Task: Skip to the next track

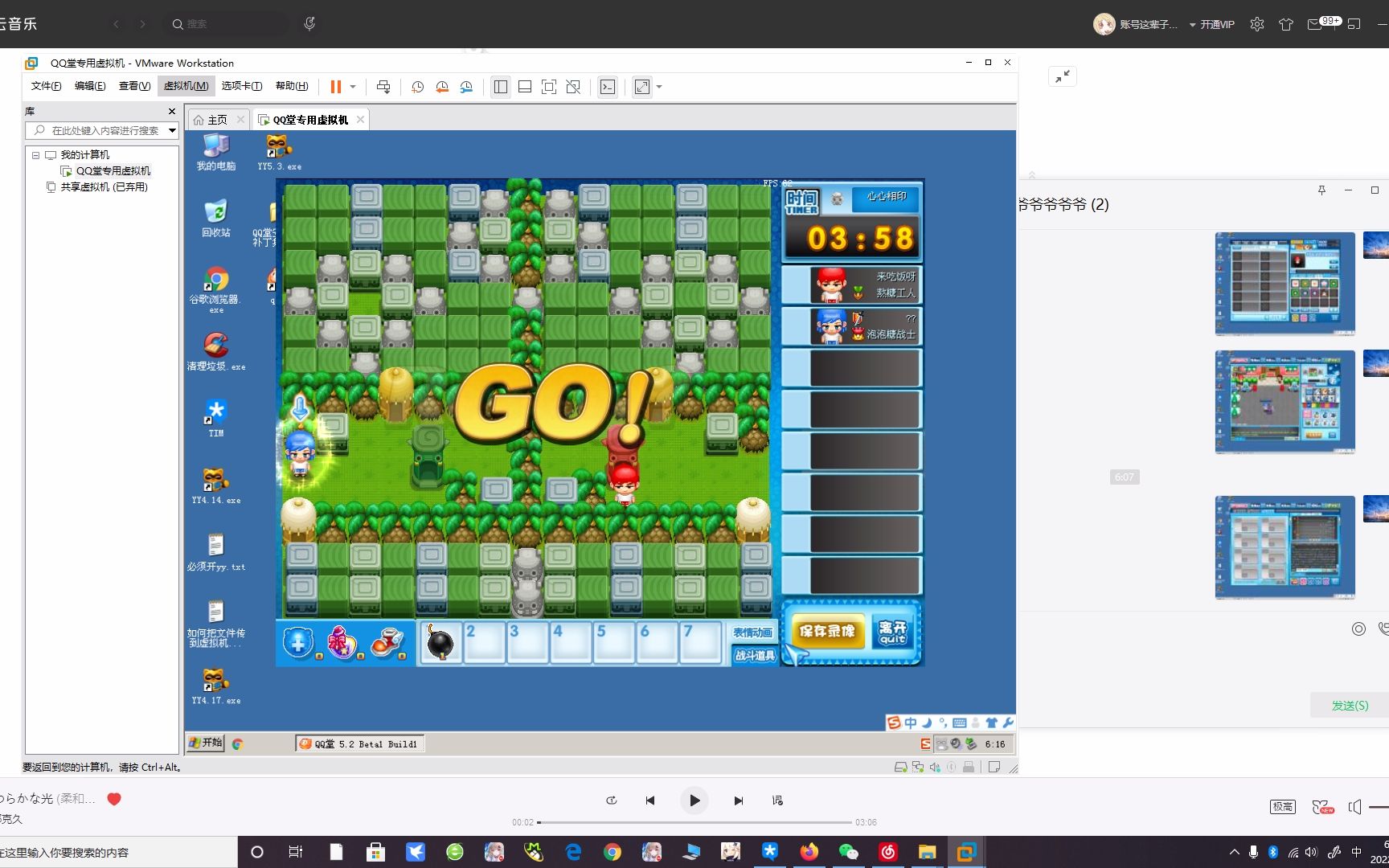Action: pyautogui.click(x=738, y=800)
